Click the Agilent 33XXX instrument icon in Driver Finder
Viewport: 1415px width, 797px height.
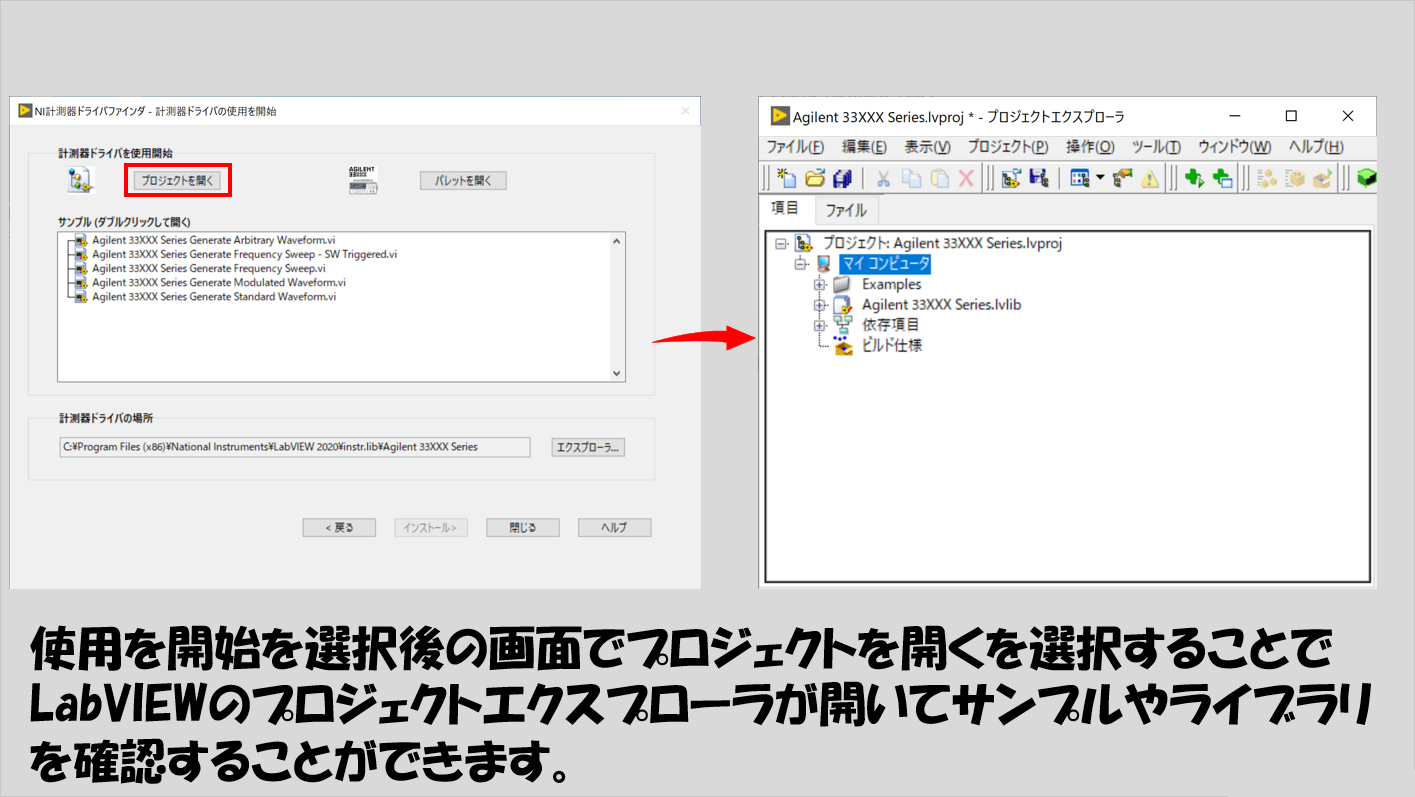362,180
